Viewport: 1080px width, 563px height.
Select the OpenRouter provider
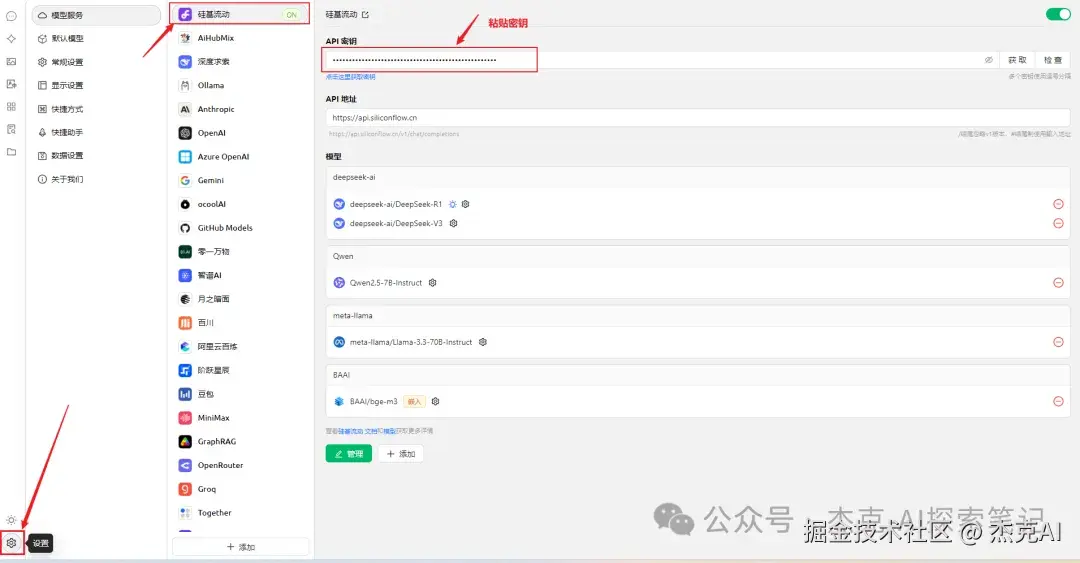tap(240, 465)
